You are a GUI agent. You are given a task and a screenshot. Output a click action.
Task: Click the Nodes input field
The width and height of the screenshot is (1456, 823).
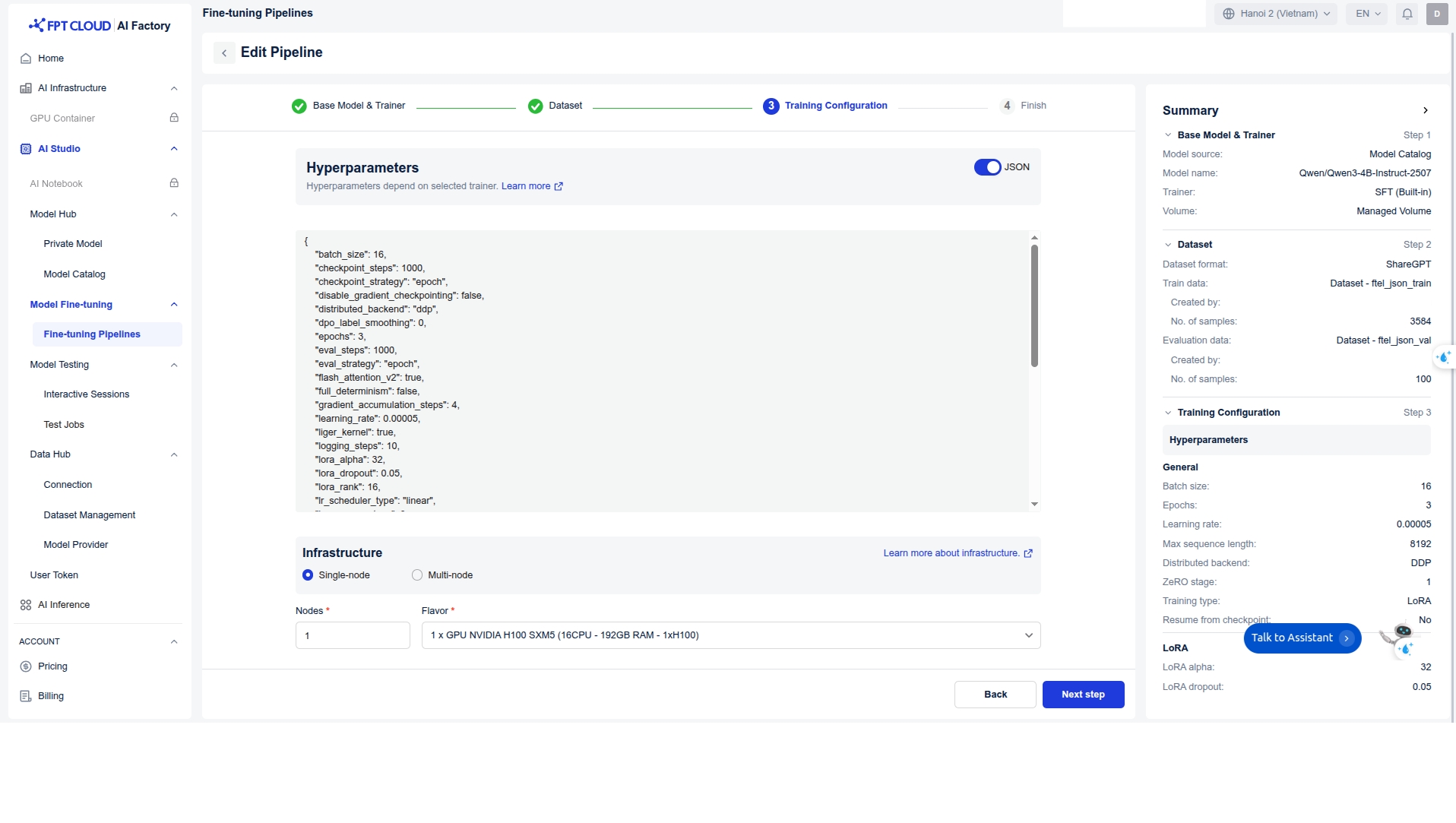pos(353,635)
